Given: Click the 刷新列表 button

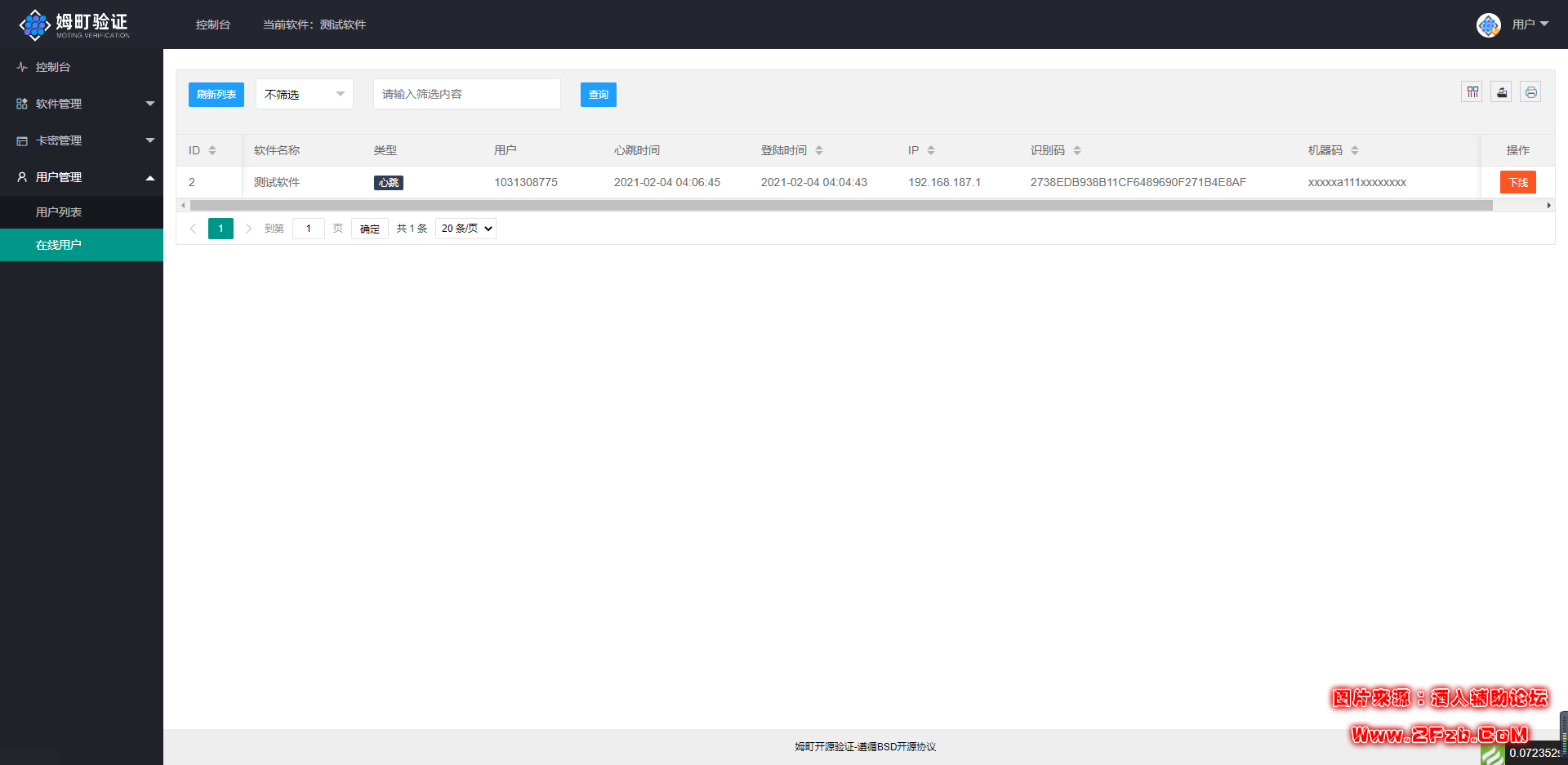Looking at the screenshot, I should [x=216, y=95].
